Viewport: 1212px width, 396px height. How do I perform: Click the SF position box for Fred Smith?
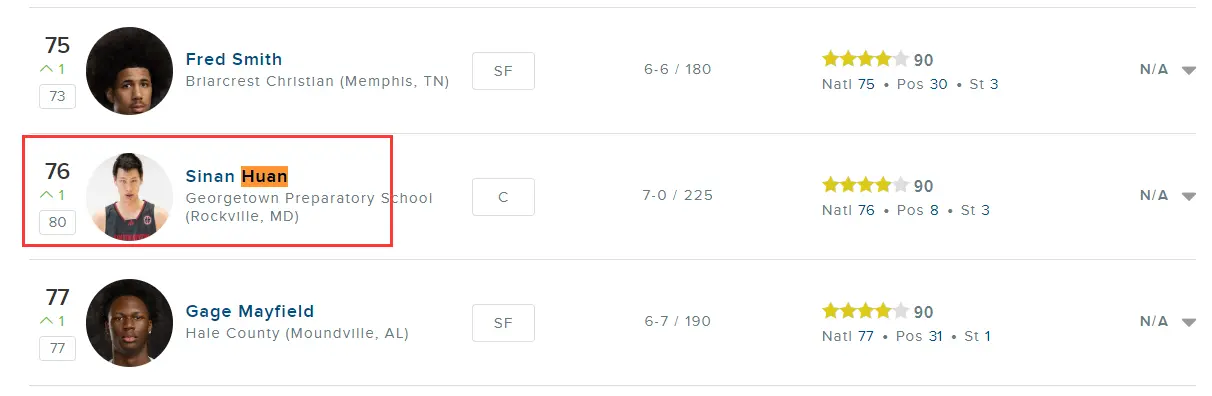[503, 70]
